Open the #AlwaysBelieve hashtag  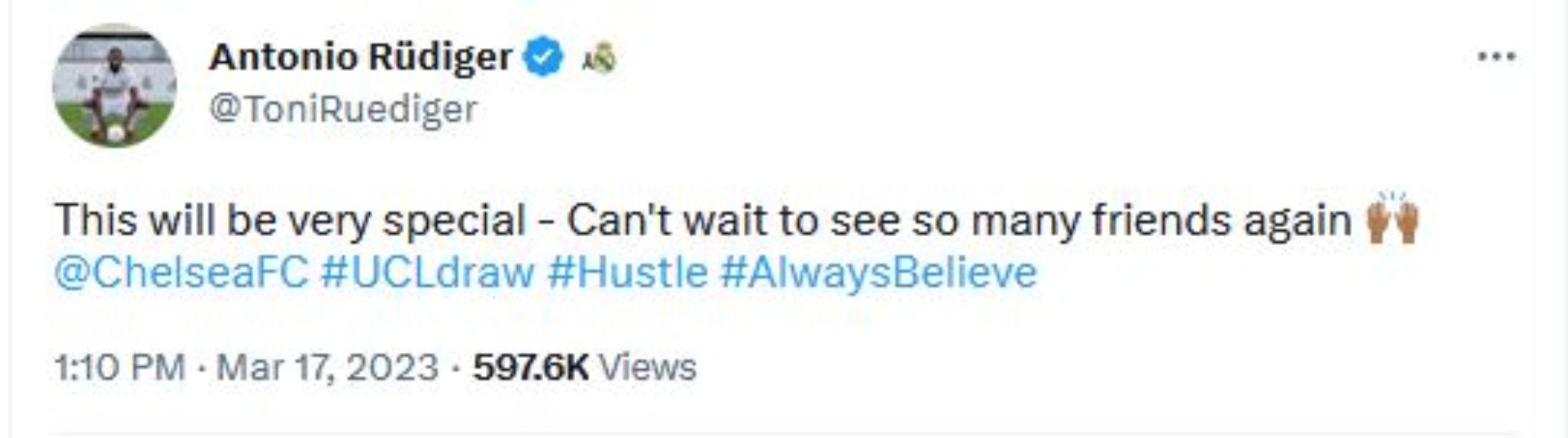coord(878,272)
